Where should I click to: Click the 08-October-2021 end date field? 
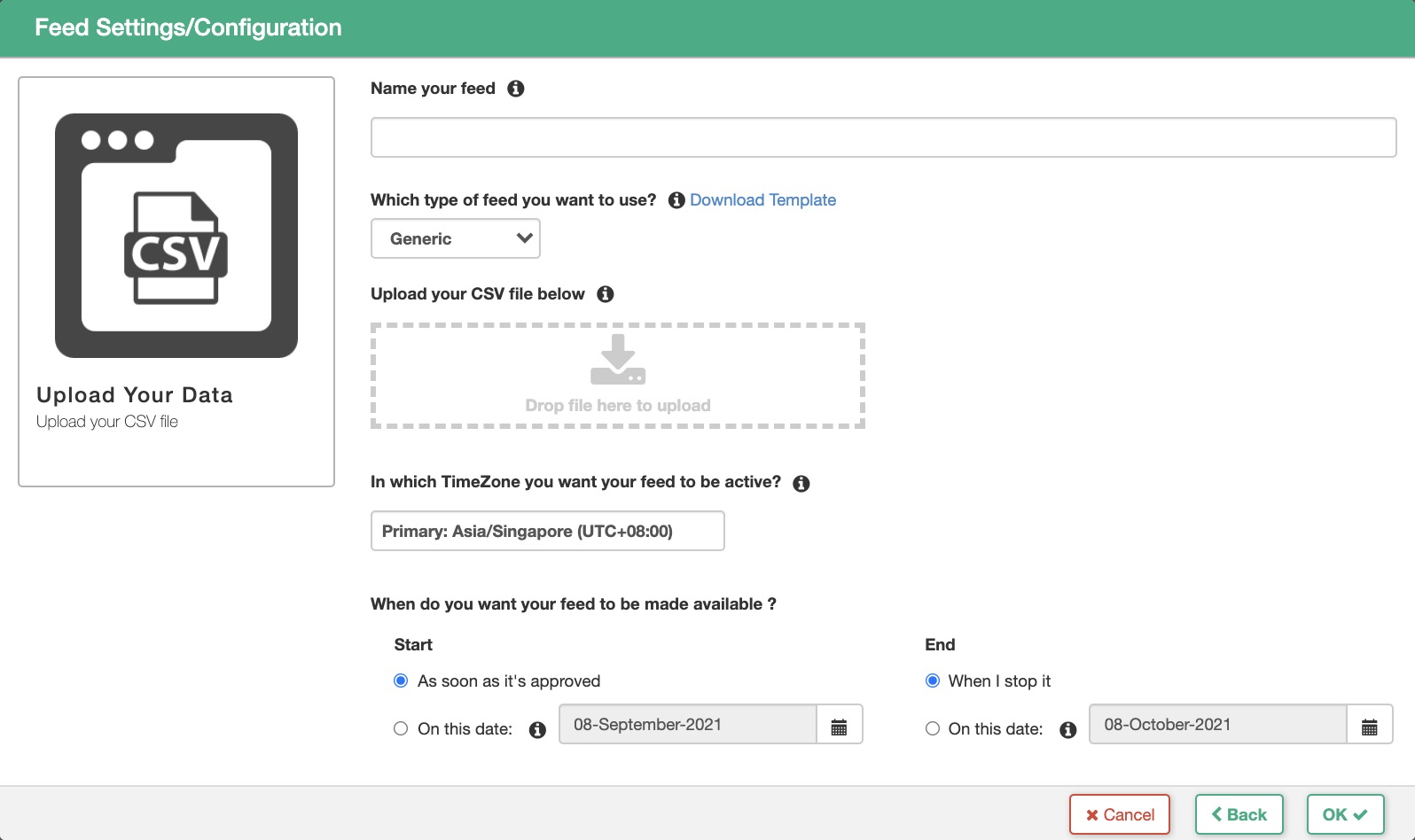(x=1218, y=725)
